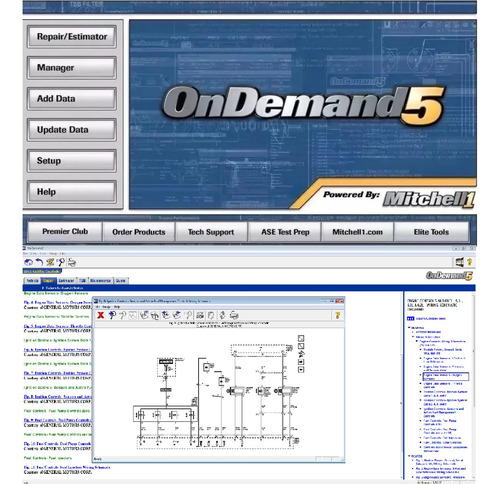500x484 pixels.
Task: Collapse the Engine Controls Wiring Schematics tree node
Action: click(417, 341)
